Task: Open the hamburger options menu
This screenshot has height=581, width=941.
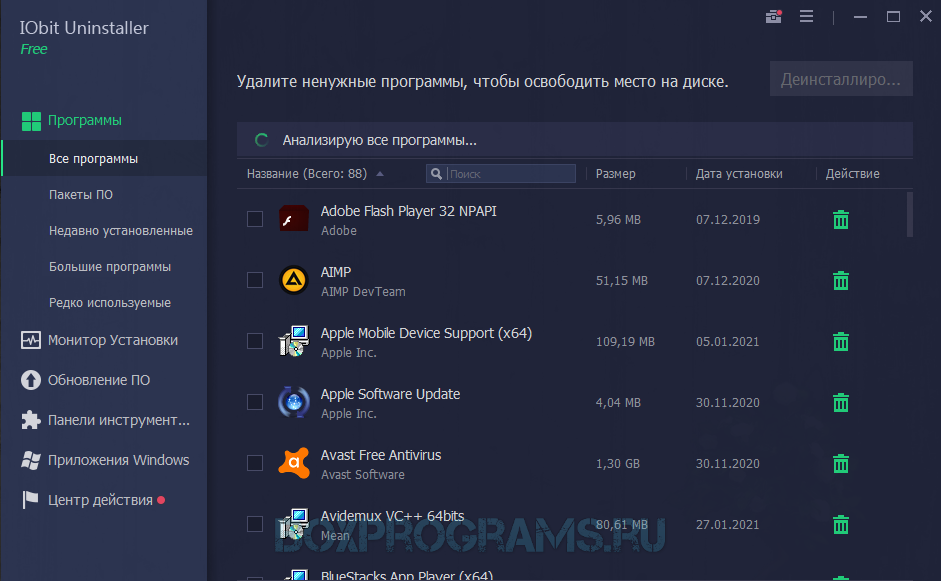Action: point(807,16)
